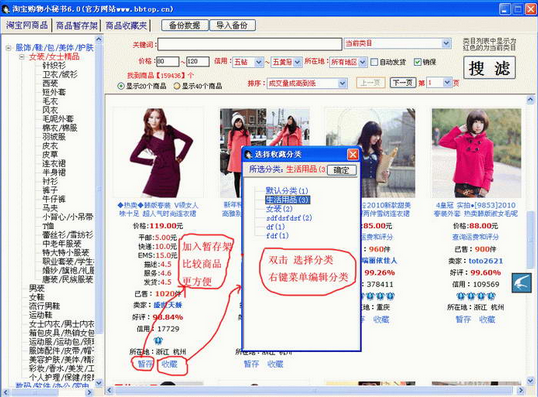This screenshot has height=397, width=538.
Task: Click the 上一页 button
Action: [x=371, y=83]
